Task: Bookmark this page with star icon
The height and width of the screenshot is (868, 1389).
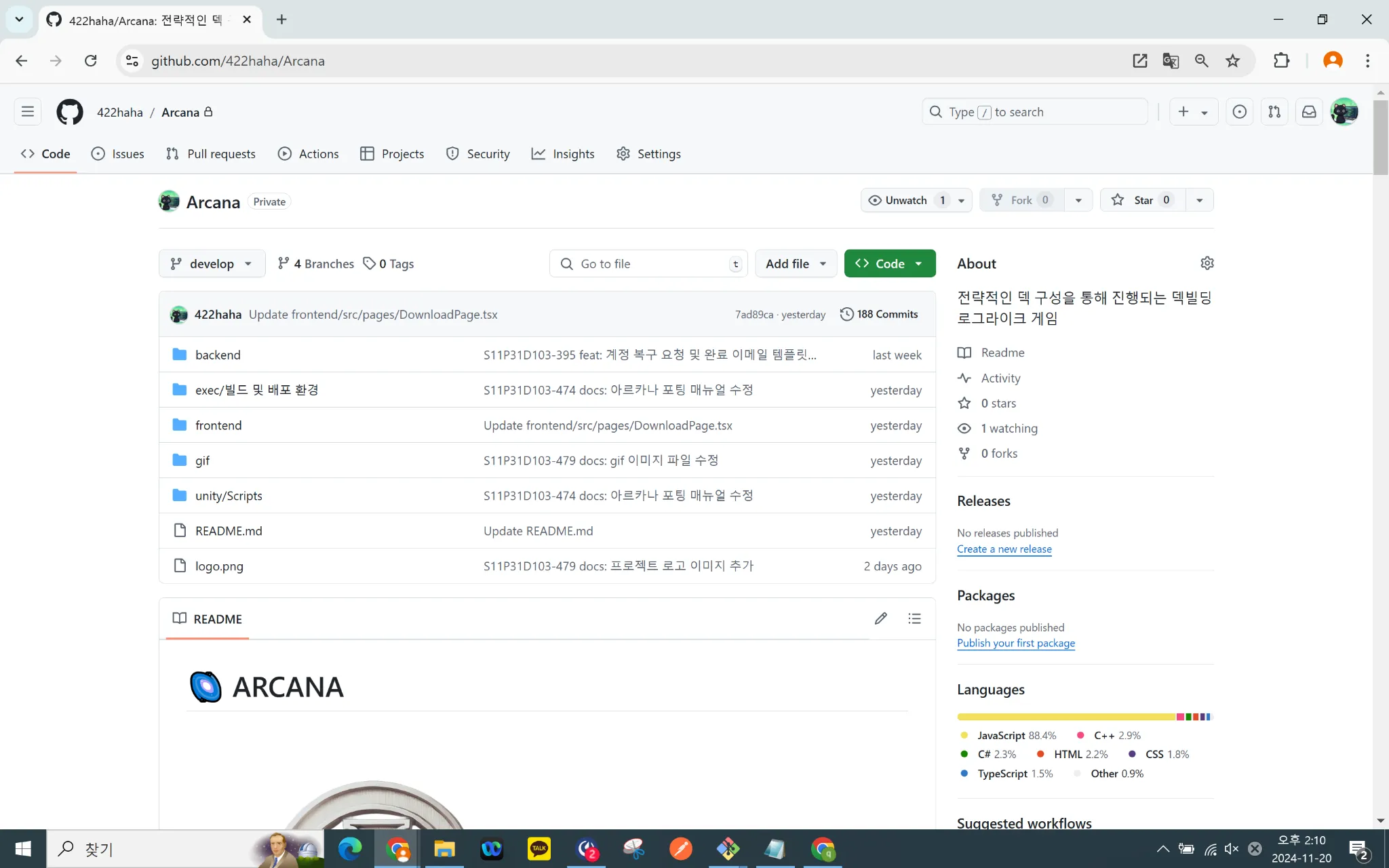Action: 1232,61
